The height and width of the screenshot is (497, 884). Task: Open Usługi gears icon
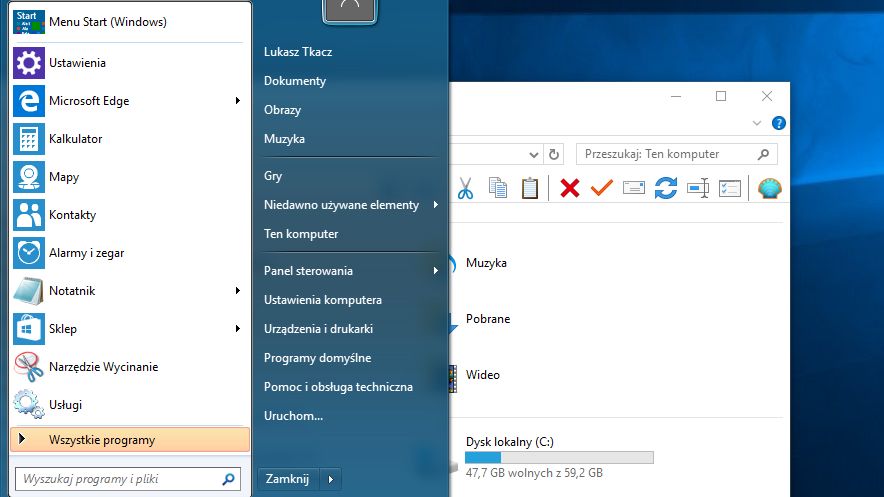coord(29,405)
